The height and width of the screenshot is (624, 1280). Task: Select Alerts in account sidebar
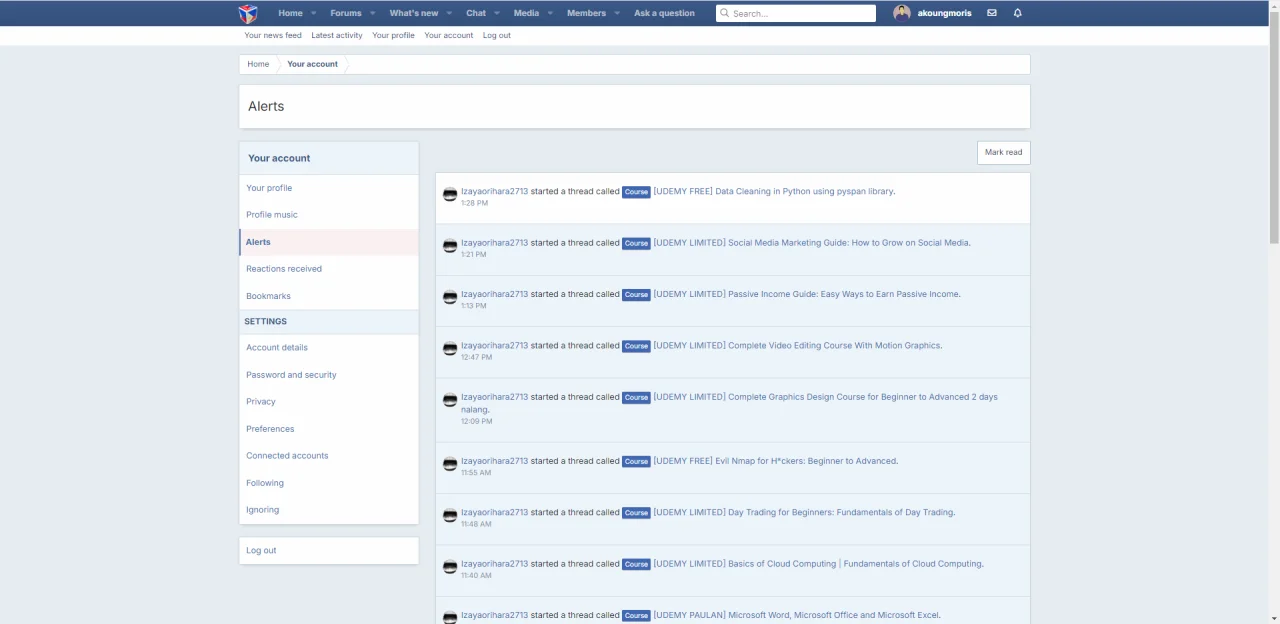click(329, 242)
